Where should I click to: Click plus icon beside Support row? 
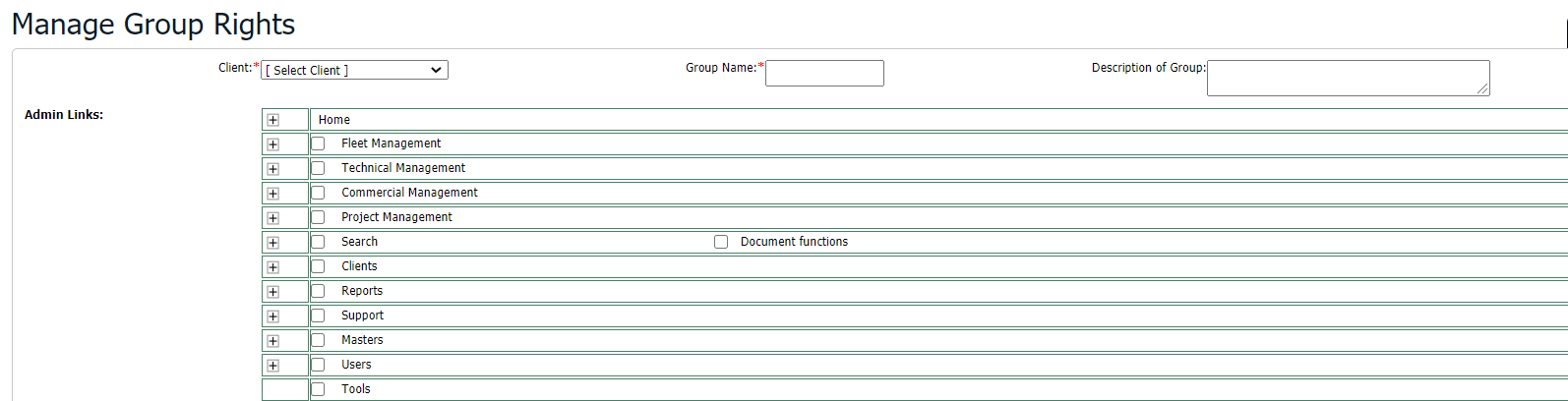coord(272,316)
